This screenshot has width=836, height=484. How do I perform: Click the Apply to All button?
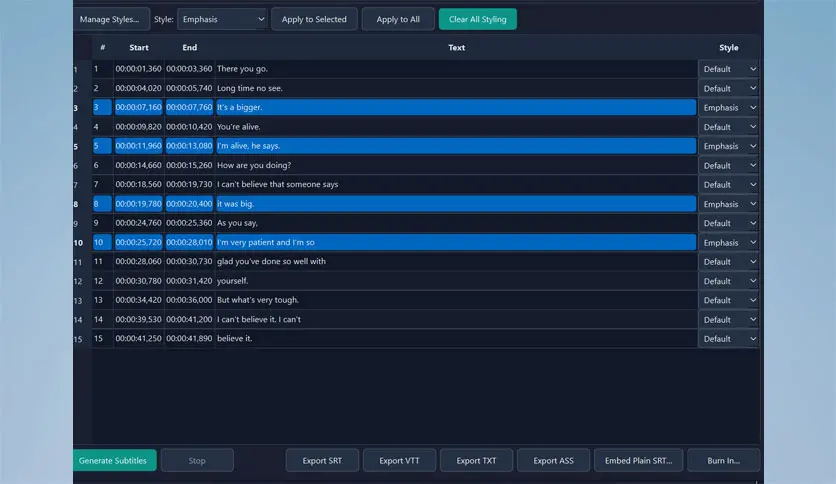(398, 19)
